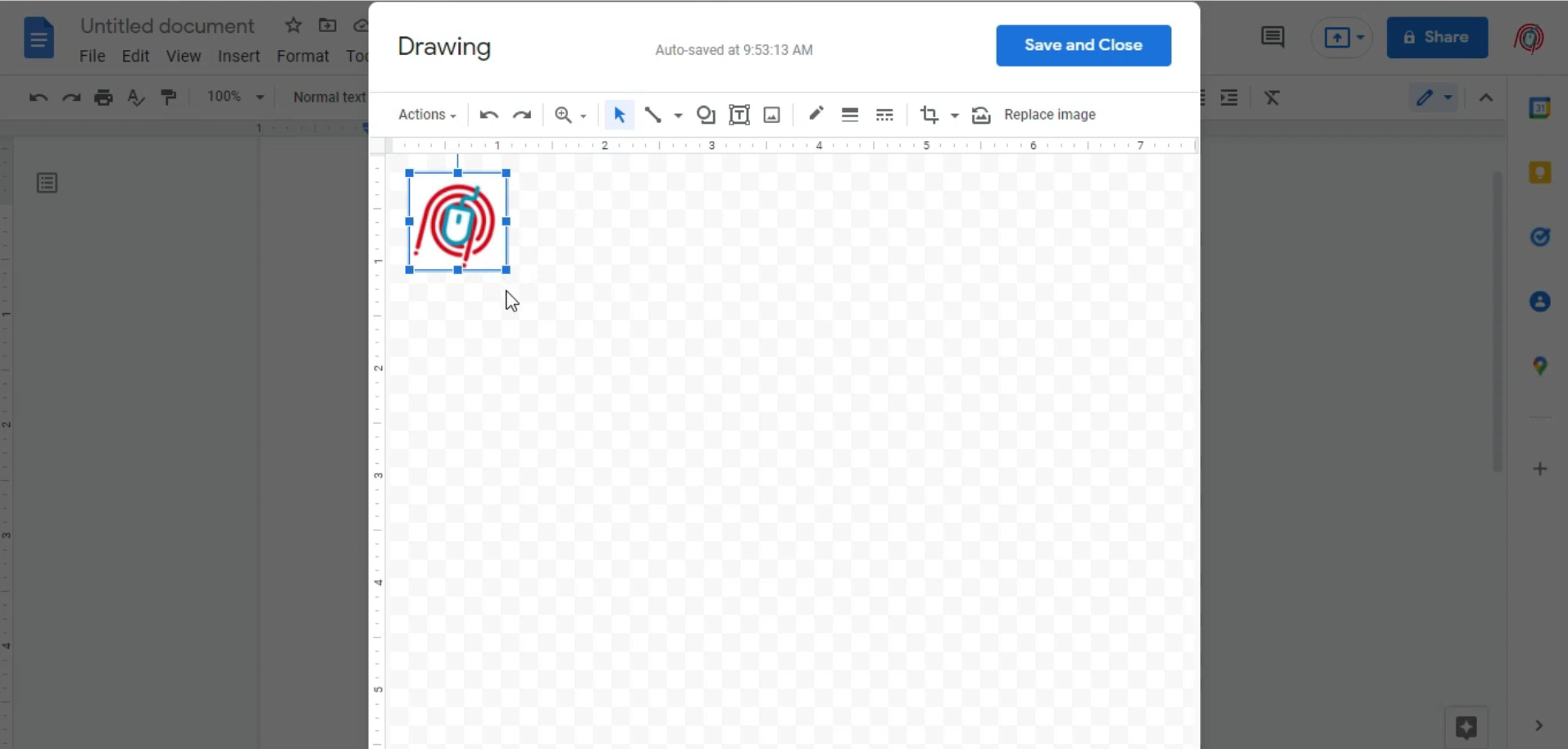Screen dimensions: 1568x749
Task: Expand the line type dropdown arrow
Action: [x=678, y=116]
